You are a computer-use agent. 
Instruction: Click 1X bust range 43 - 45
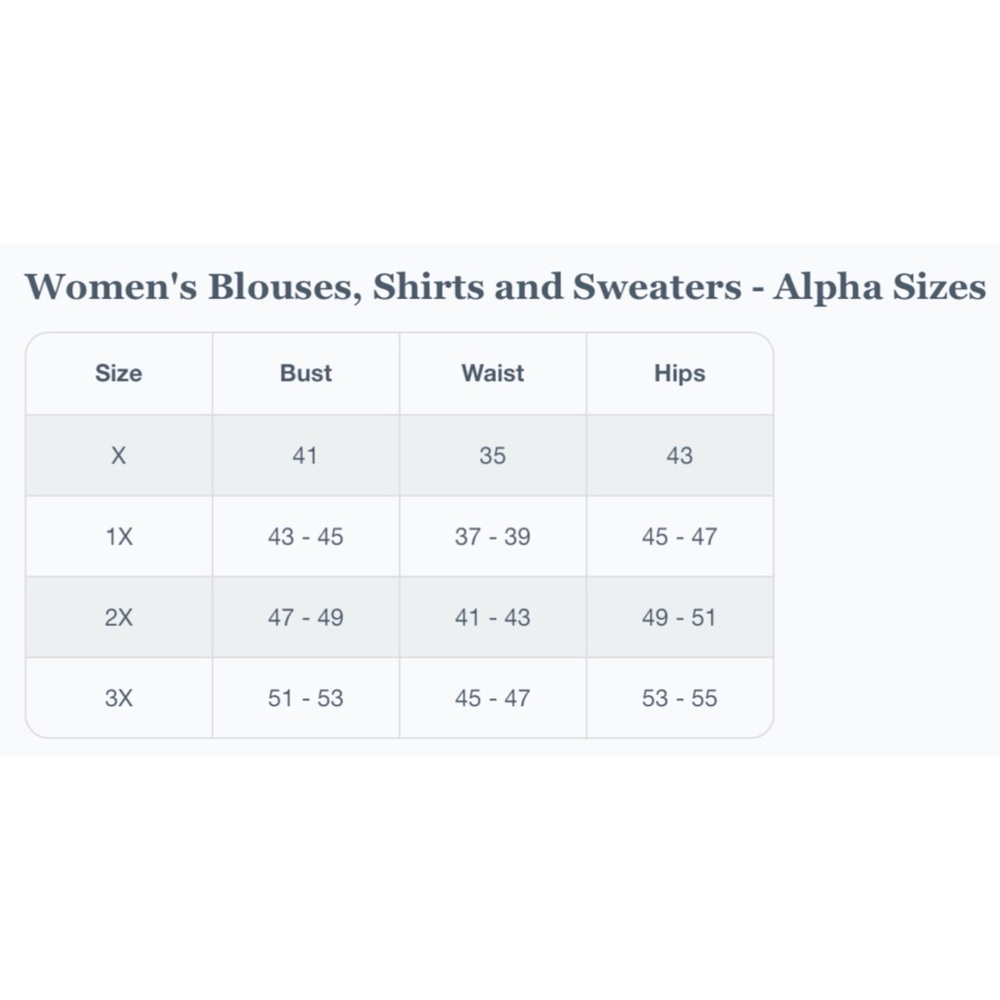pos(305,536)
